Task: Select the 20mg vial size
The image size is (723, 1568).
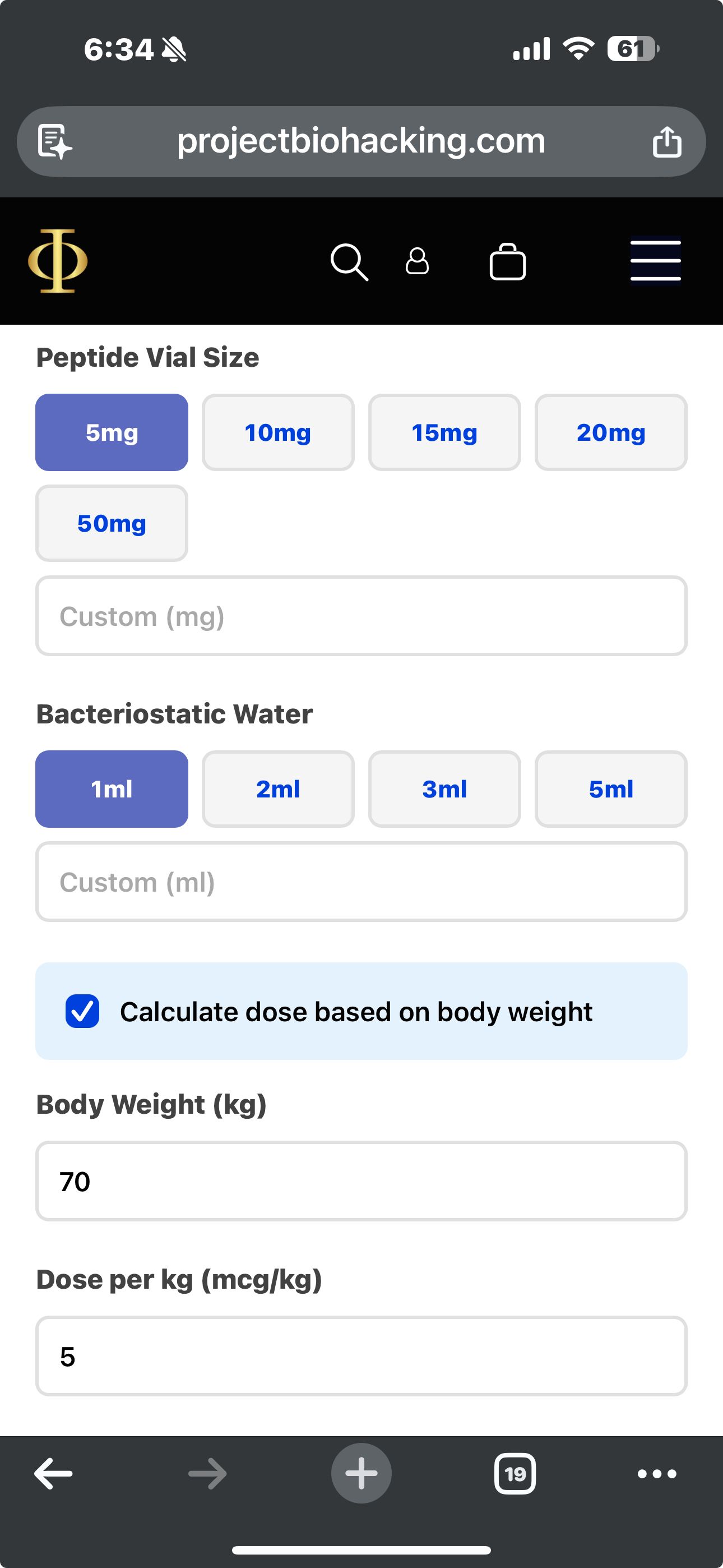Action: pyautogui.click(x=610, y=433)
